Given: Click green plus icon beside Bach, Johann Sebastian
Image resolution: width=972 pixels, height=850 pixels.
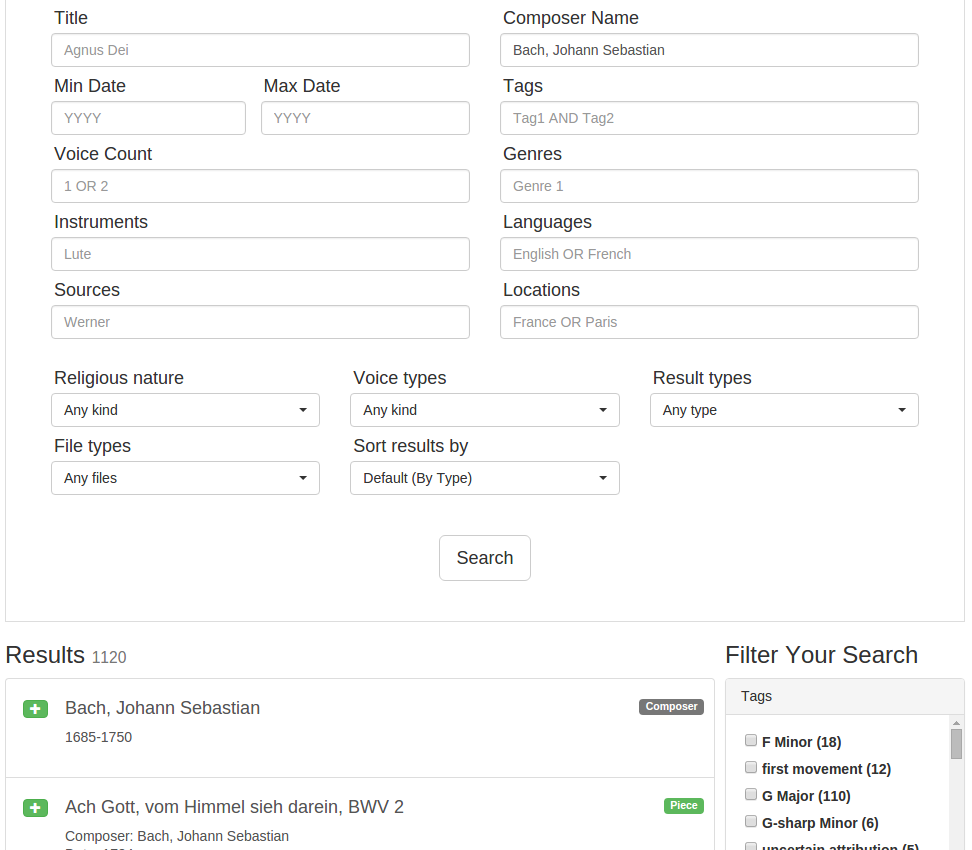Looking at the screenshot, I should point(35,709).
